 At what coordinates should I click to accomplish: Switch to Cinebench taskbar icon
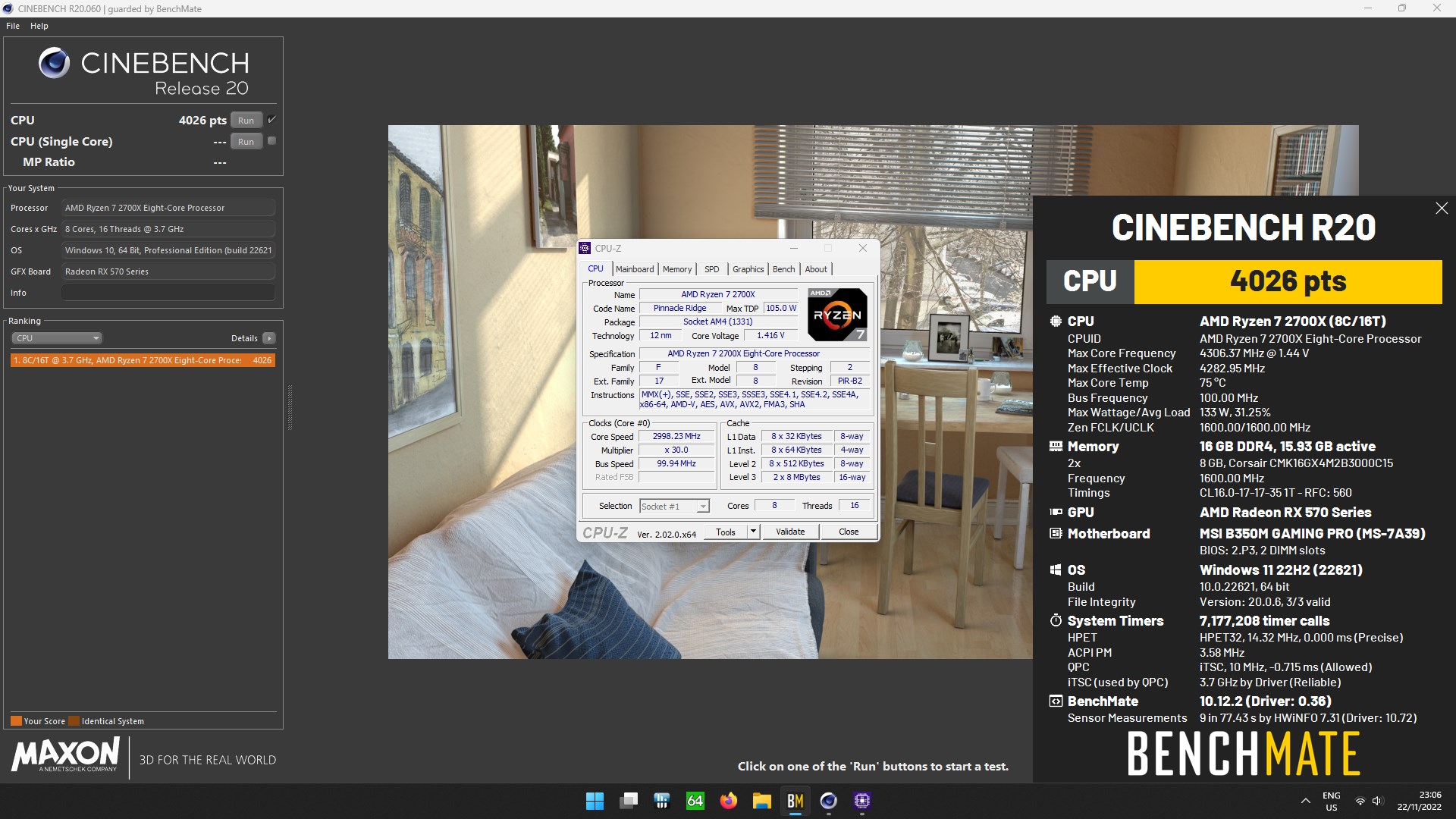[x=829, y=801]
